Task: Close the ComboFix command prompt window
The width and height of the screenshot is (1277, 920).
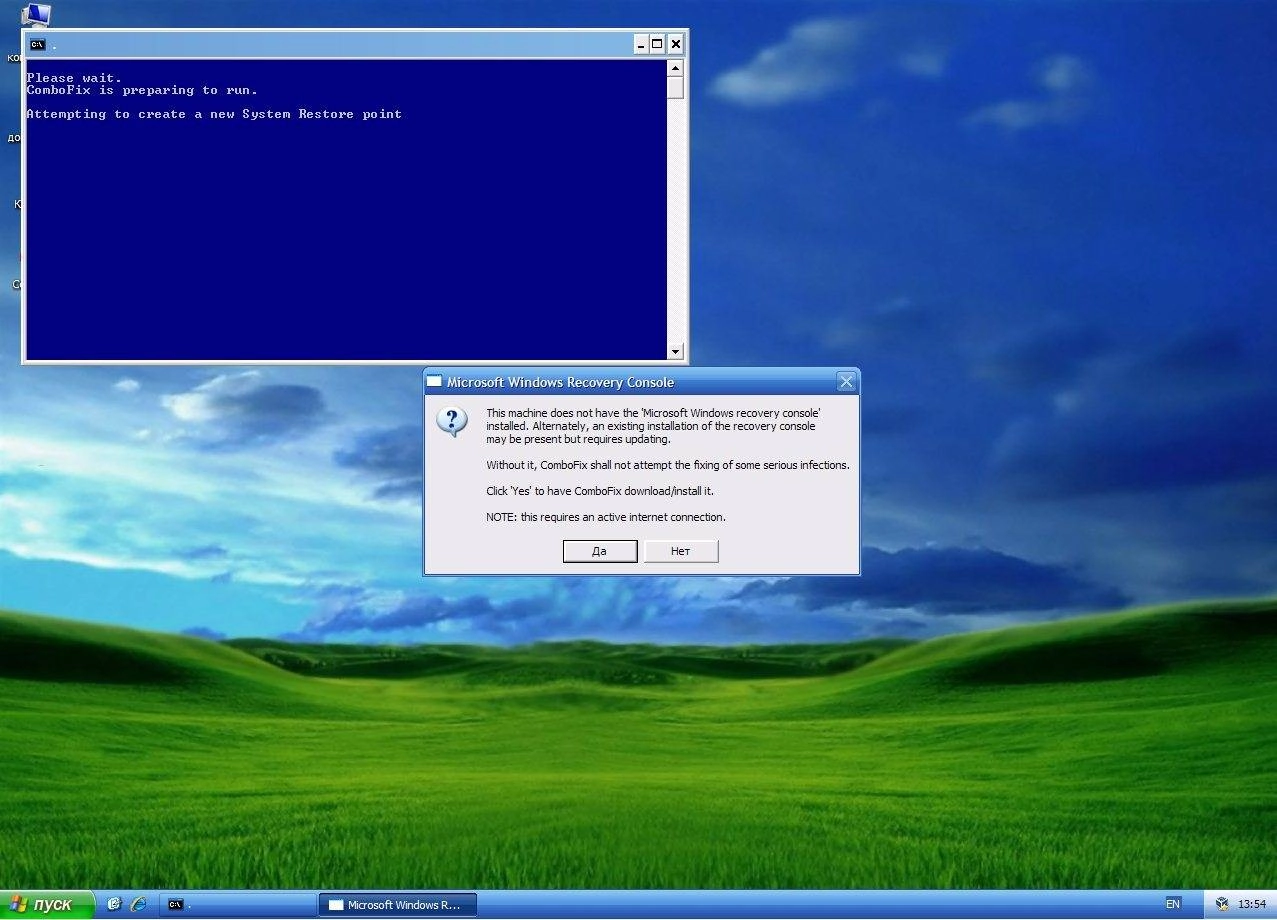Action: (676, 44)
